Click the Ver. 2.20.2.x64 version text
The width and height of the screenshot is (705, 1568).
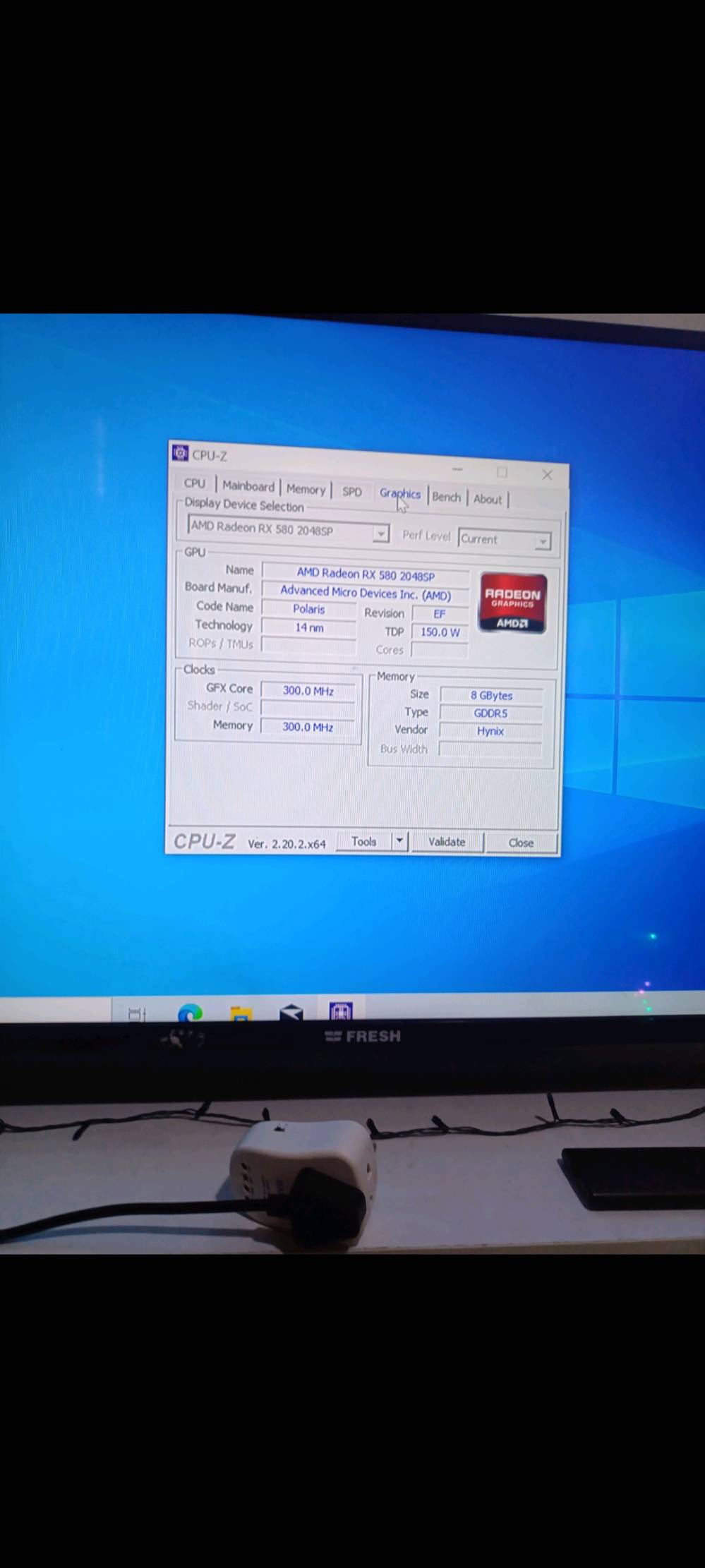tap(287, 844)
